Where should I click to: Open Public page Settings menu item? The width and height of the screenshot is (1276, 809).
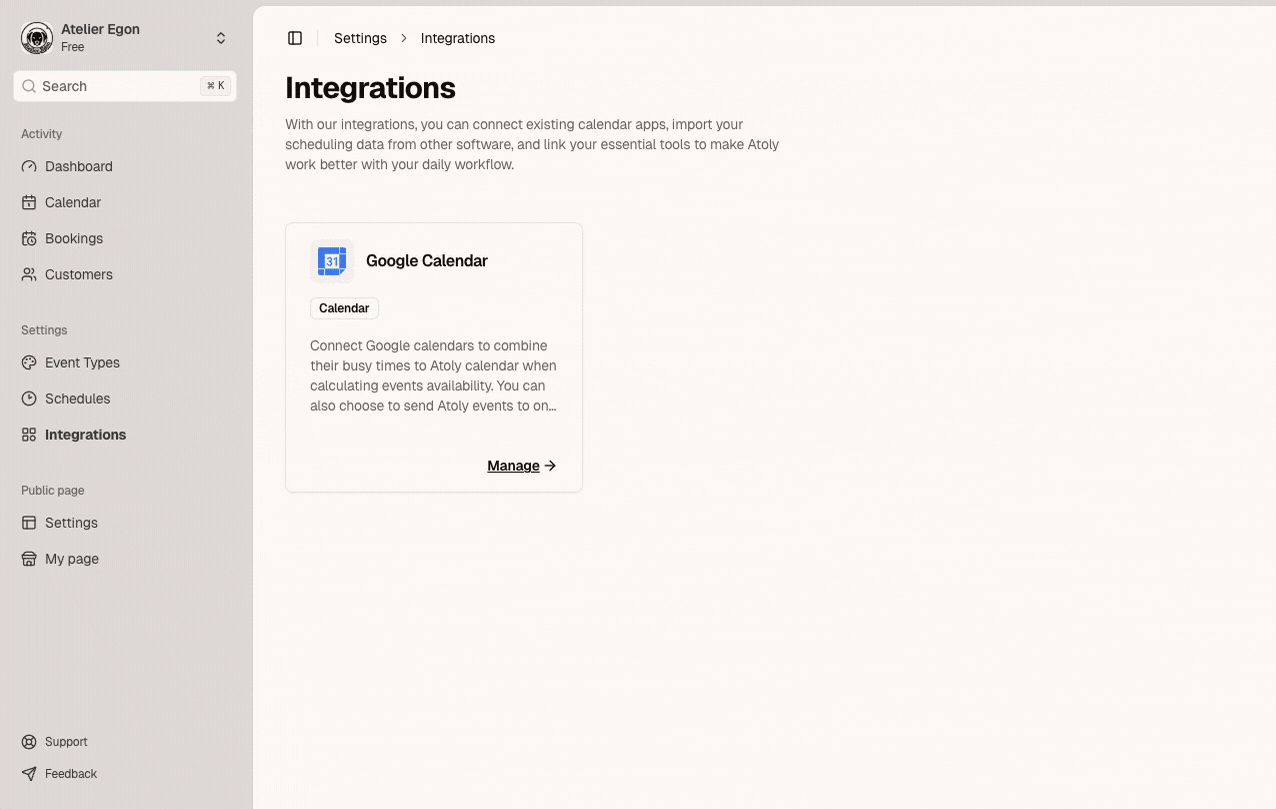(71, 523)
